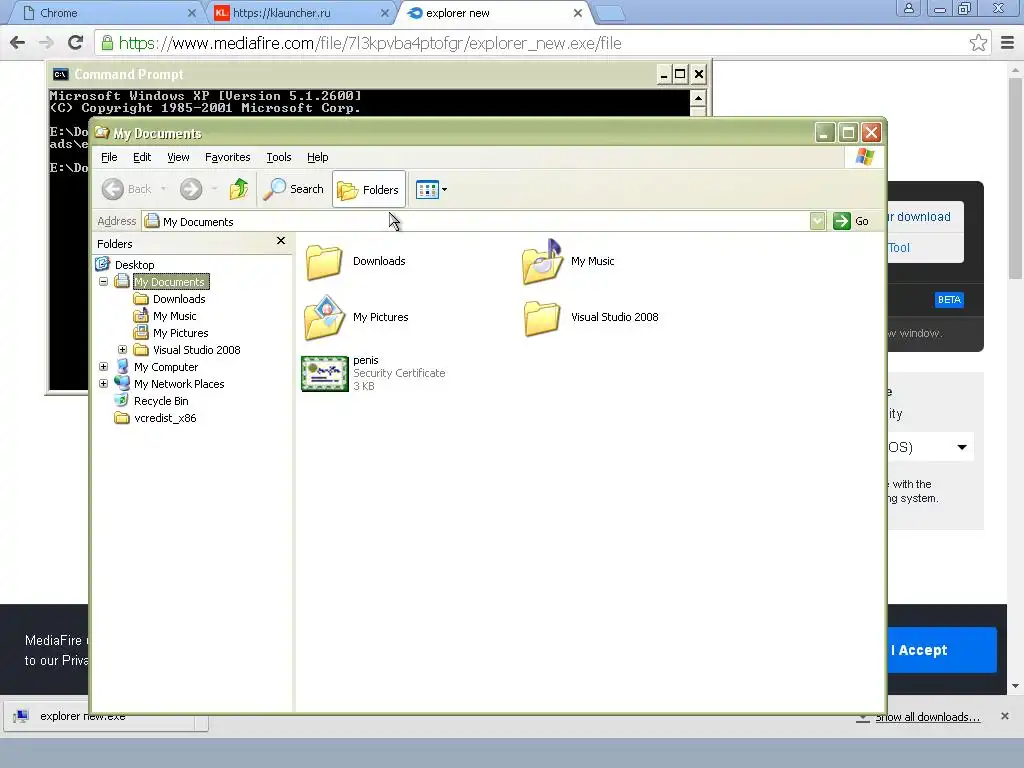This screenshot has height=768, width=1024.
Task: Click the BETA badge on webpage
Action: coord(949,300)
